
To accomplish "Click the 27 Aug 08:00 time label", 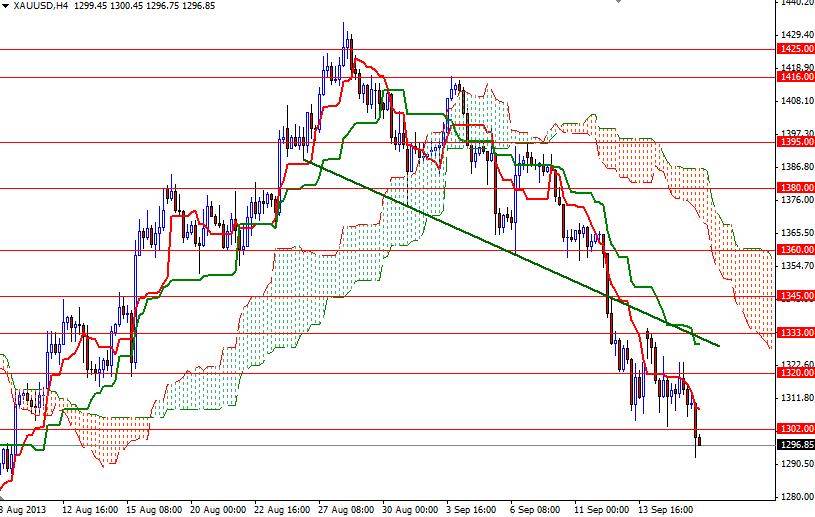I will (x=346, y=510).
